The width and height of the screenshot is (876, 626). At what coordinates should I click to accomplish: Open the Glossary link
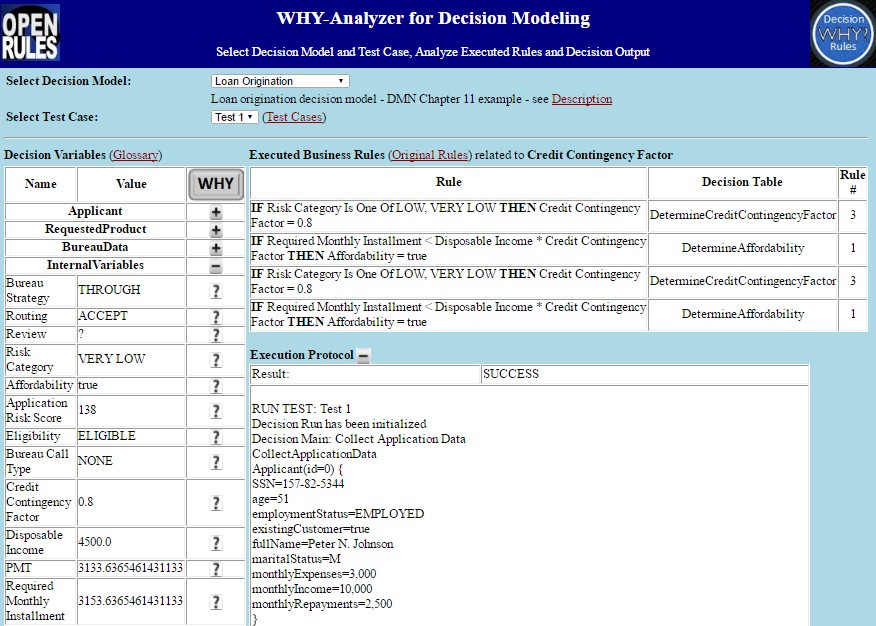[136, 155]
